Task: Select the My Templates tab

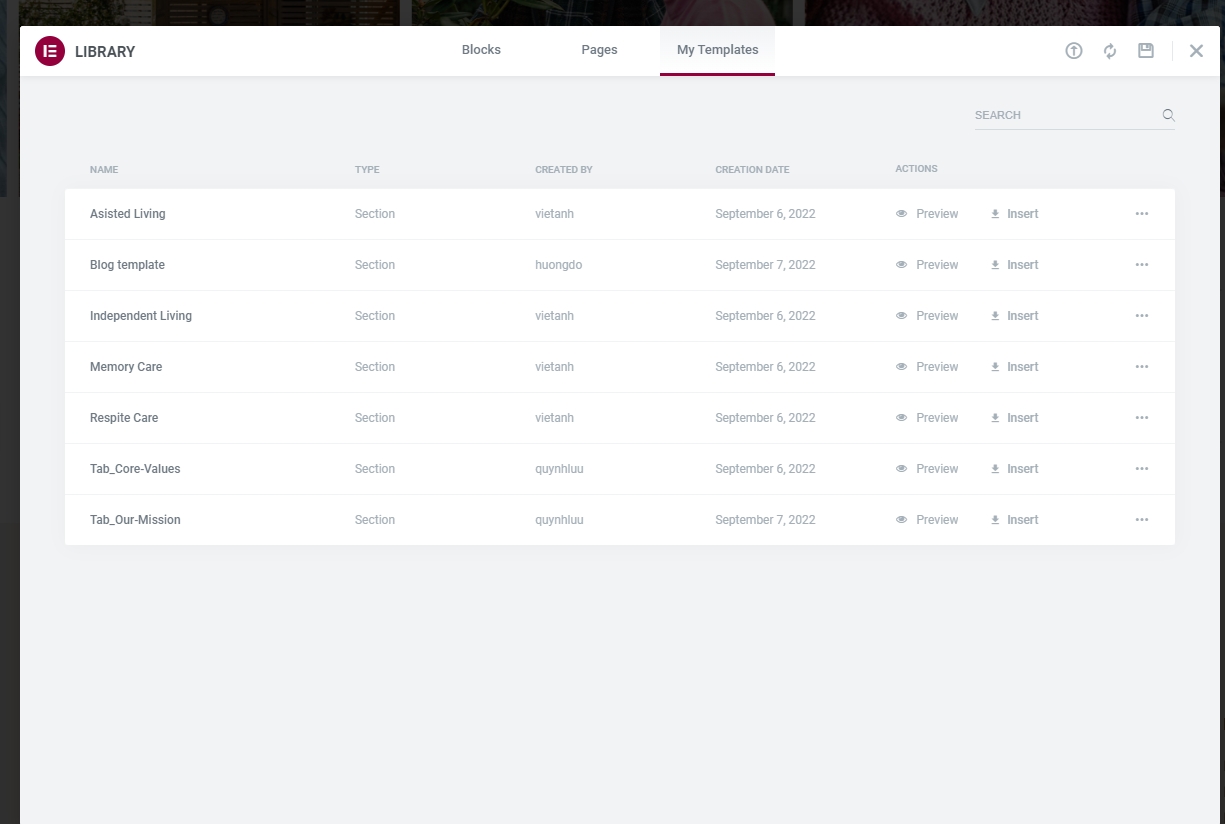Action: point(717,50)
